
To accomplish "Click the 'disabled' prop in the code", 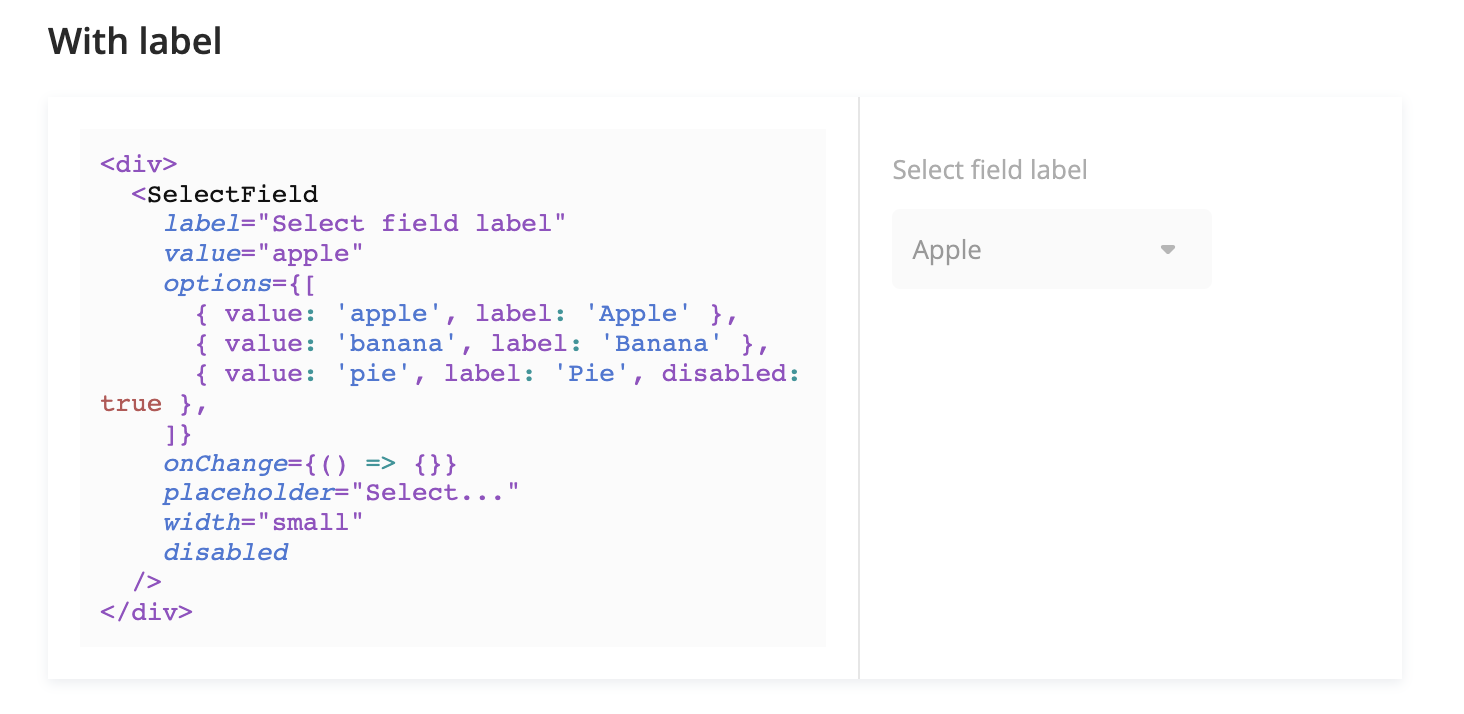I will (226, 552).
